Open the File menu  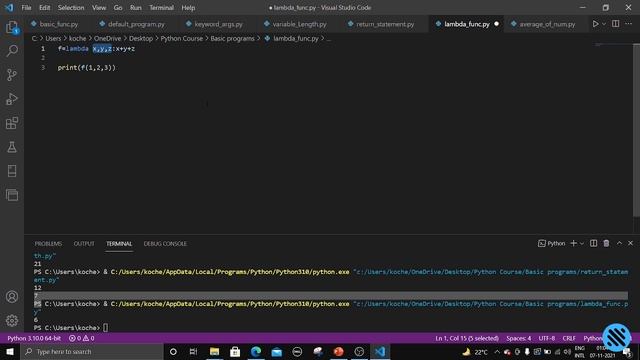point(26,8)
